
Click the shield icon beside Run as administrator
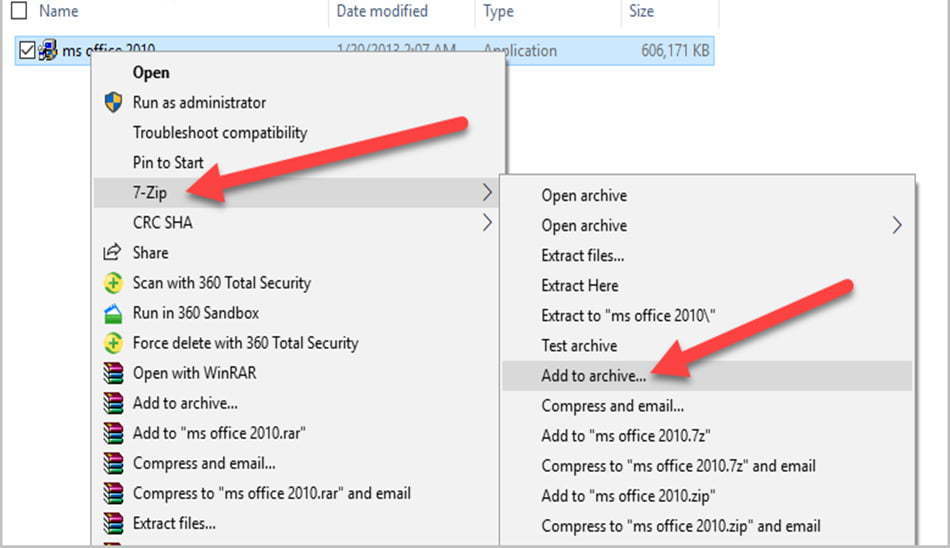pos(113,102)
